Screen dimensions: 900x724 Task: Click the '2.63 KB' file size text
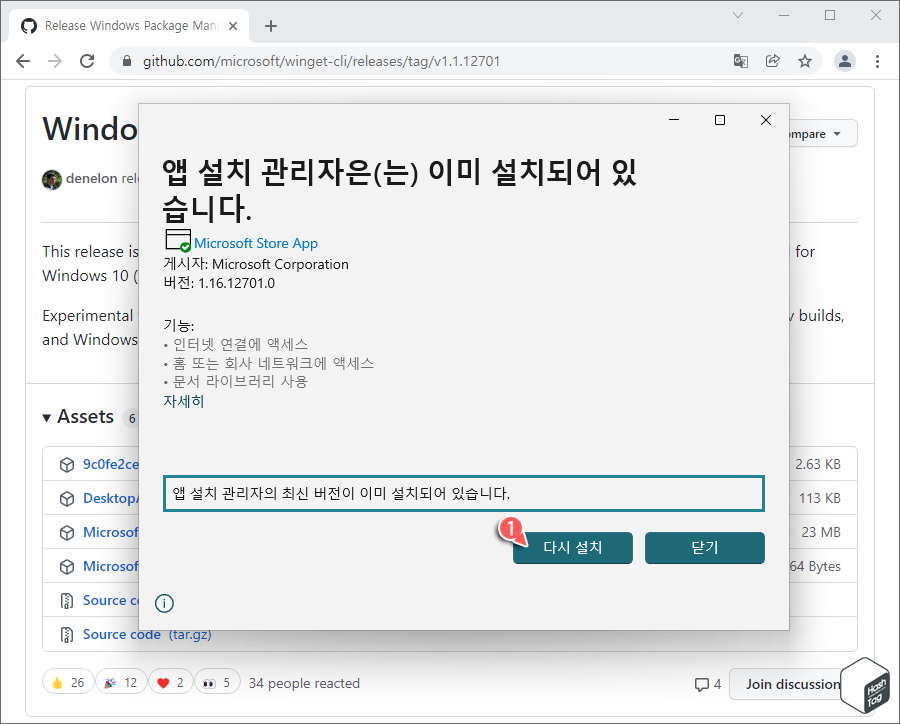pos(817,464)
